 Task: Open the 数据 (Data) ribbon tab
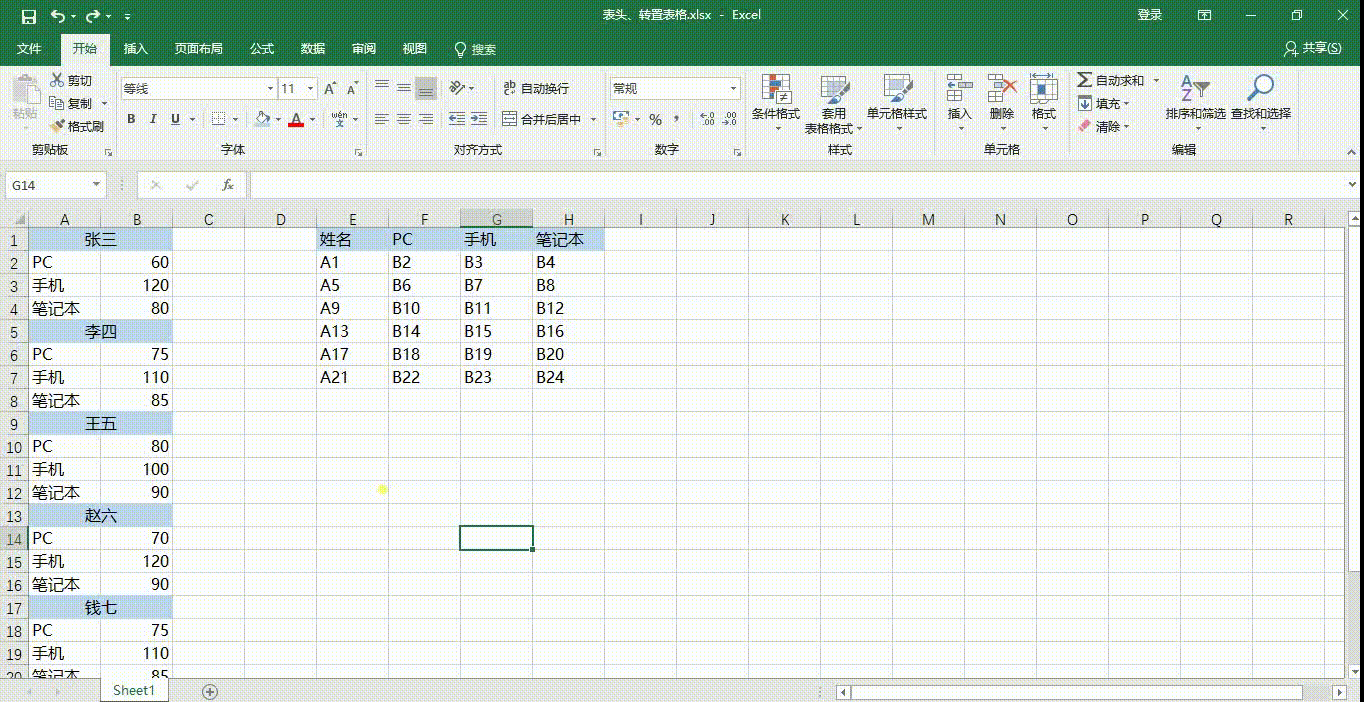[x=313, y=49]
